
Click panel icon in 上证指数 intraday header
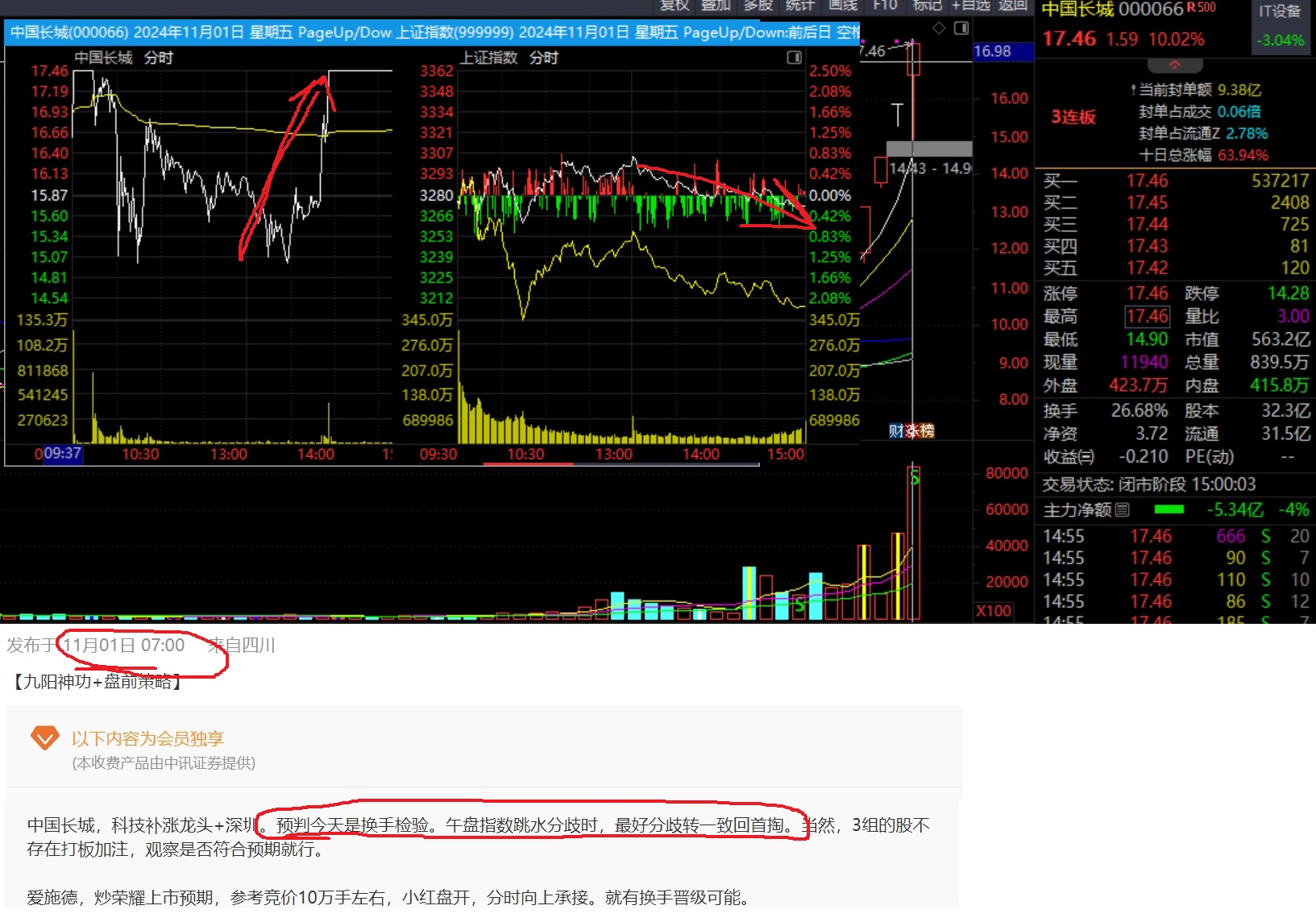coord(794,57)
